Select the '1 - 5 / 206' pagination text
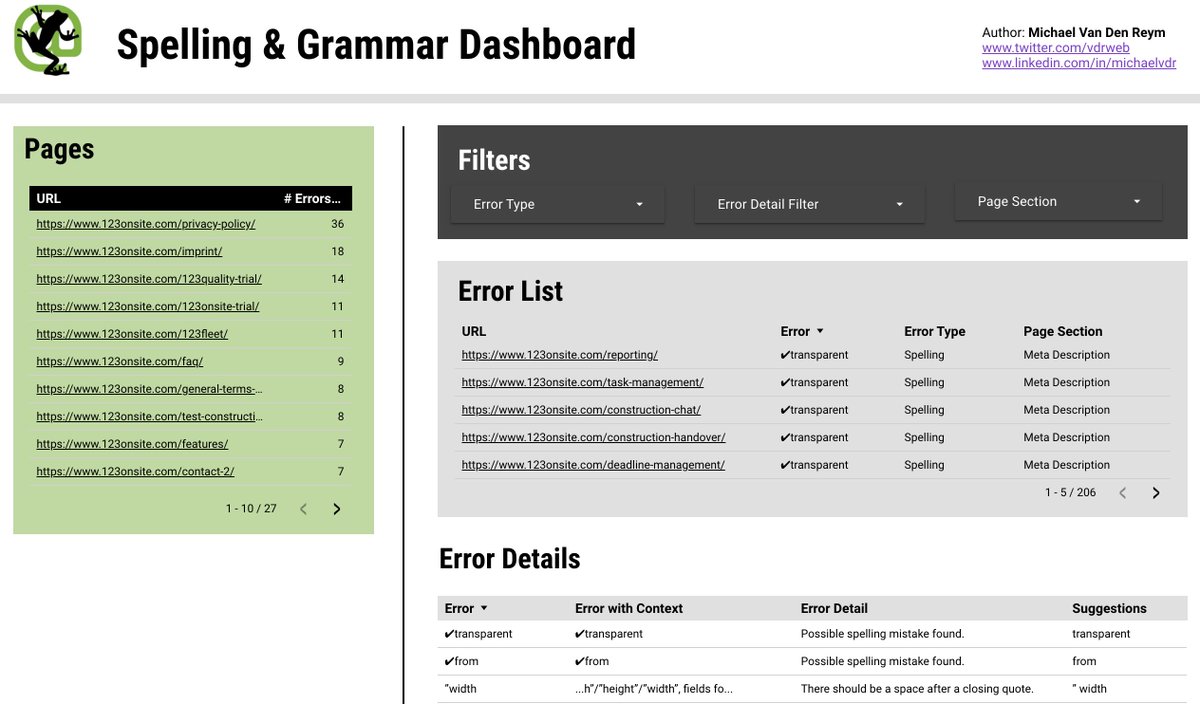Image resolution: width=1200 pixels, height=704 pixels. click(1070, 493)
